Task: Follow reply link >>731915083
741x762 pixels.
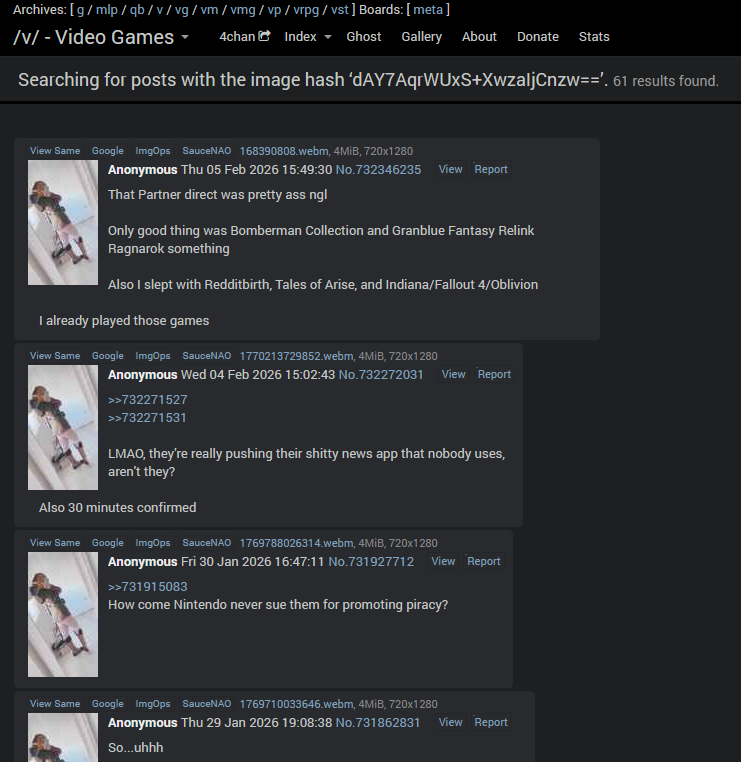Action: 148,587
